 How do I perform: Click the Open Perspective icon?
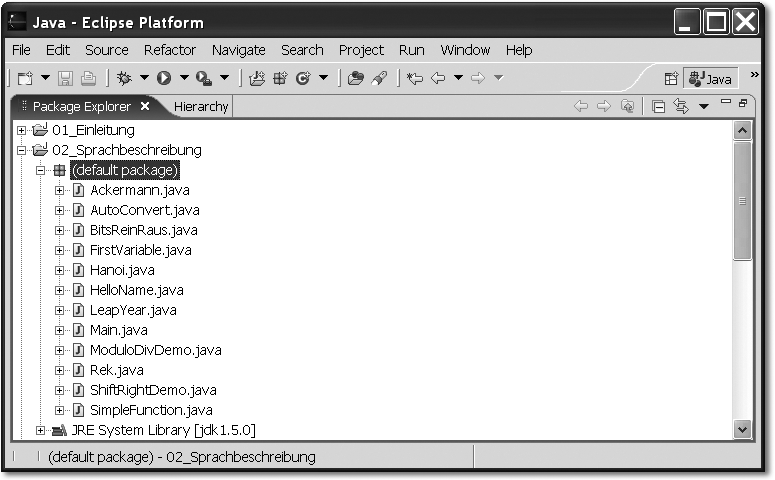pyautogui.click(x=671, y=79)
